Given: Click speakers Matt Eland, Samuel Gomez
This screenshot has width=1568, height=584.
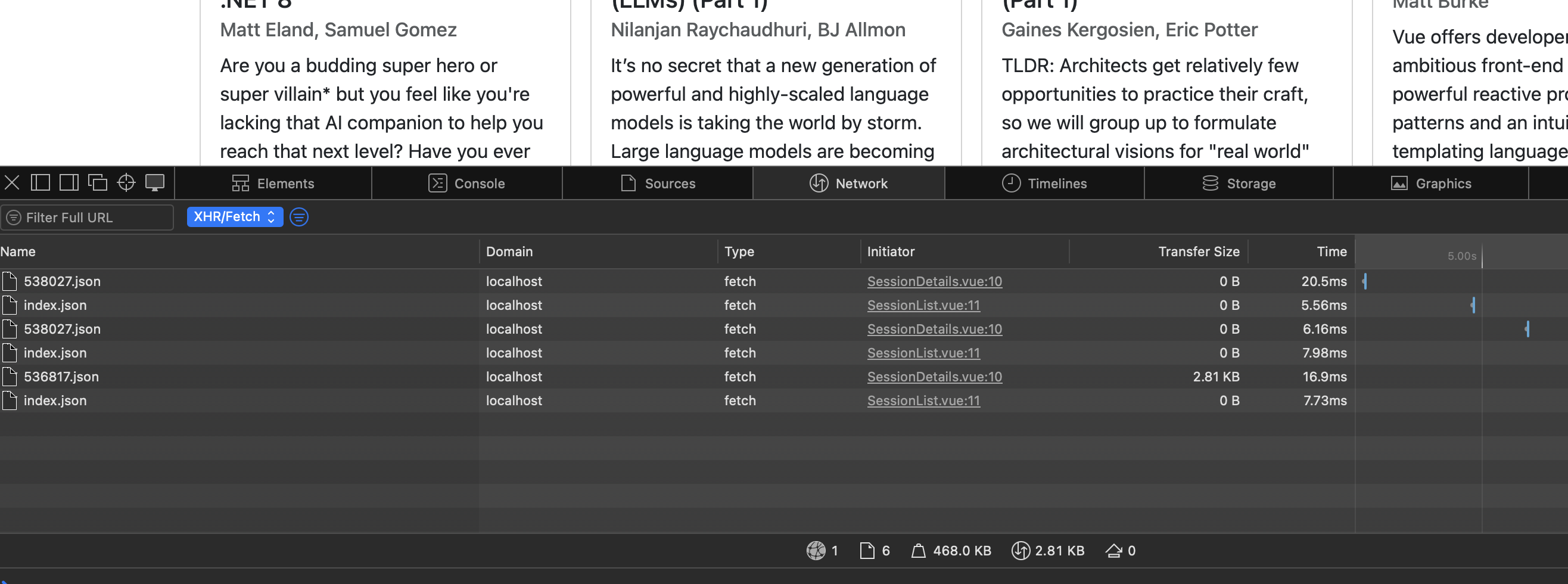Looking at the screenshot, I should [338, 30].
